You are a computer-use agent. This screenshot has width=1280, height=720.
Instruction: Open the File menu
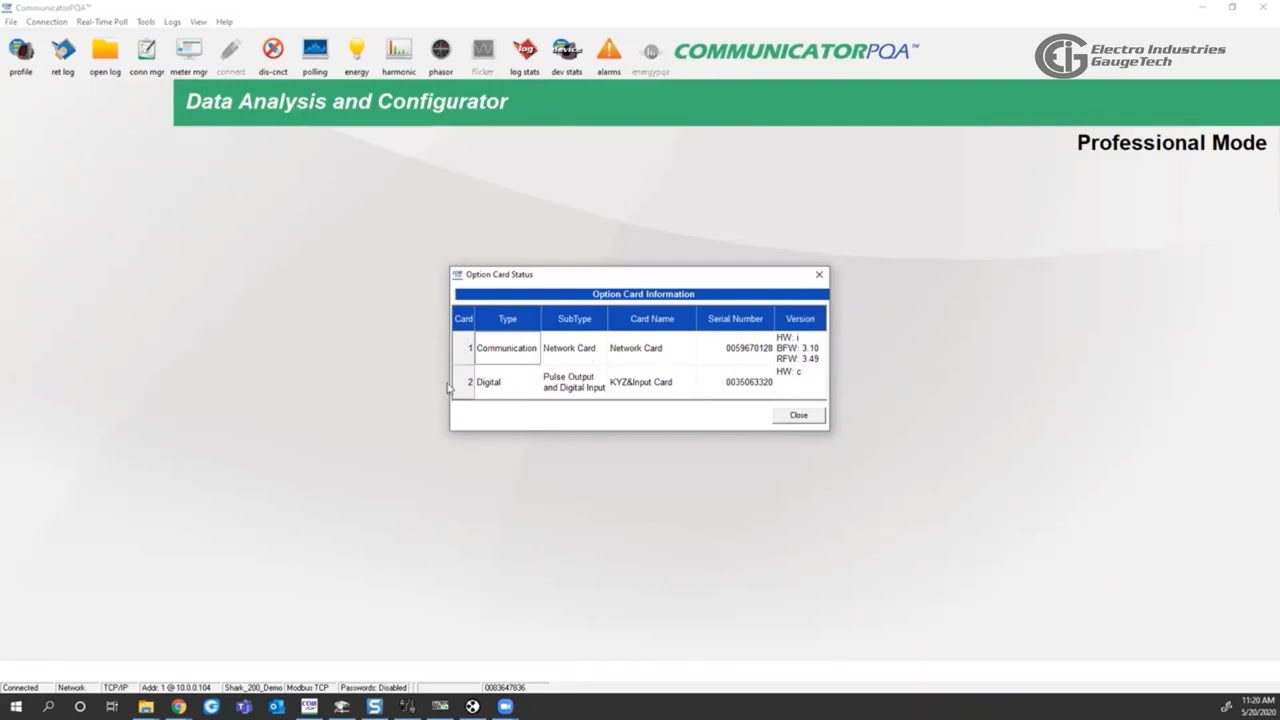(x=11, y=22)
